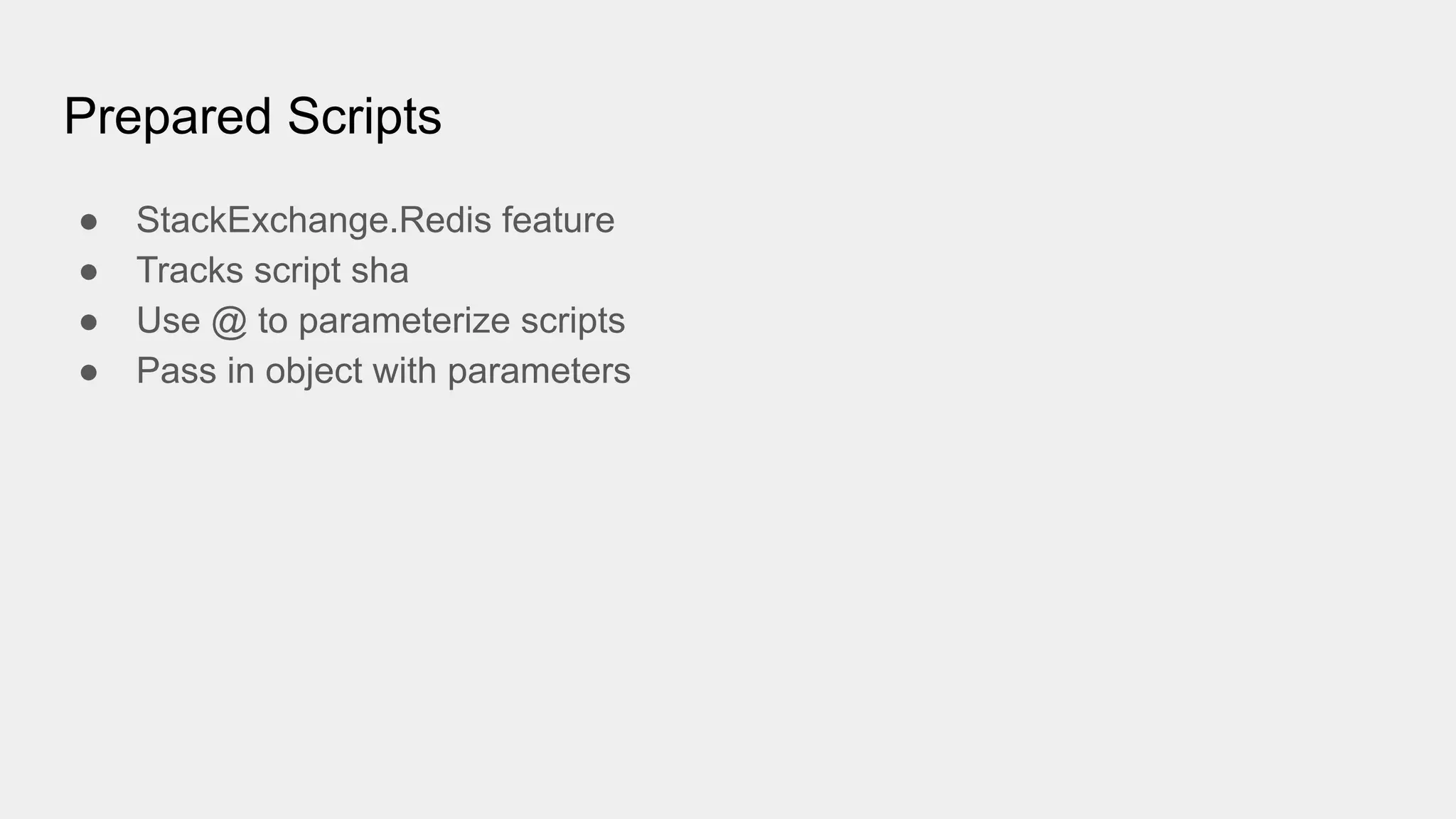
Task: Click the word "parameterize" in third bullet
Action: pyautogui.click(x=404, y=321)
